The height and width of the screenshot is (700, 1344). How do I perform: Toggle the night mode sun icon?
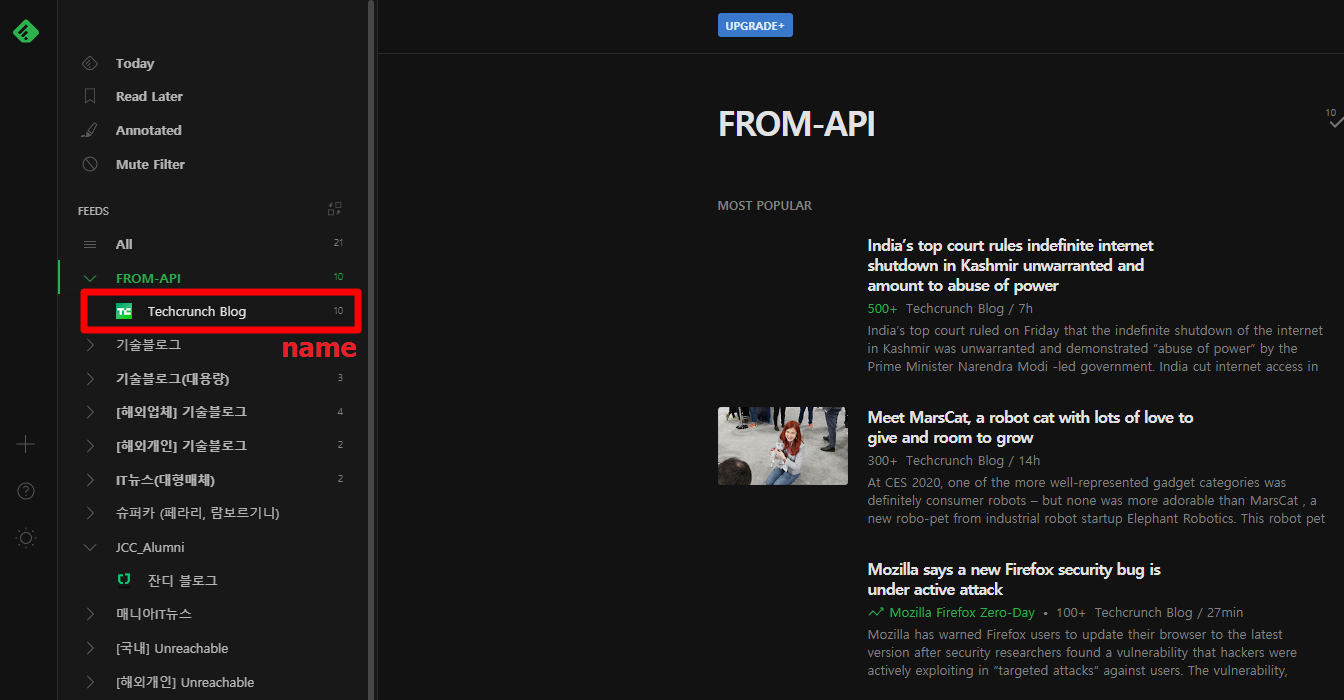[x=26, y=539]
